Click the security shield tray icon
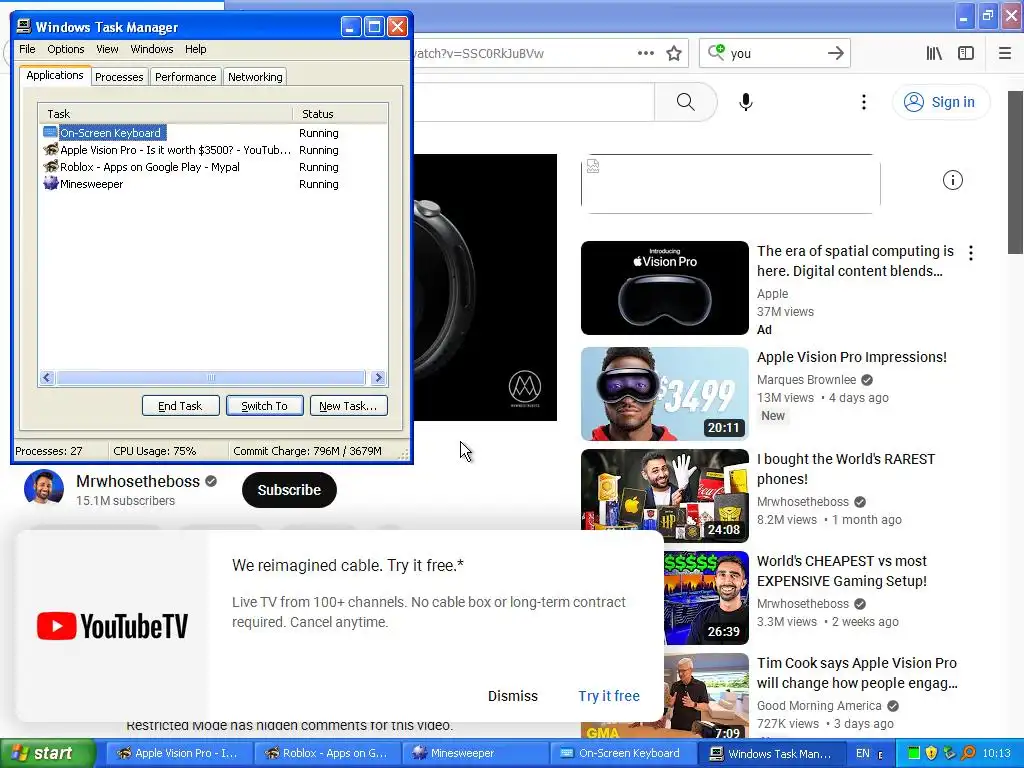 932,754
